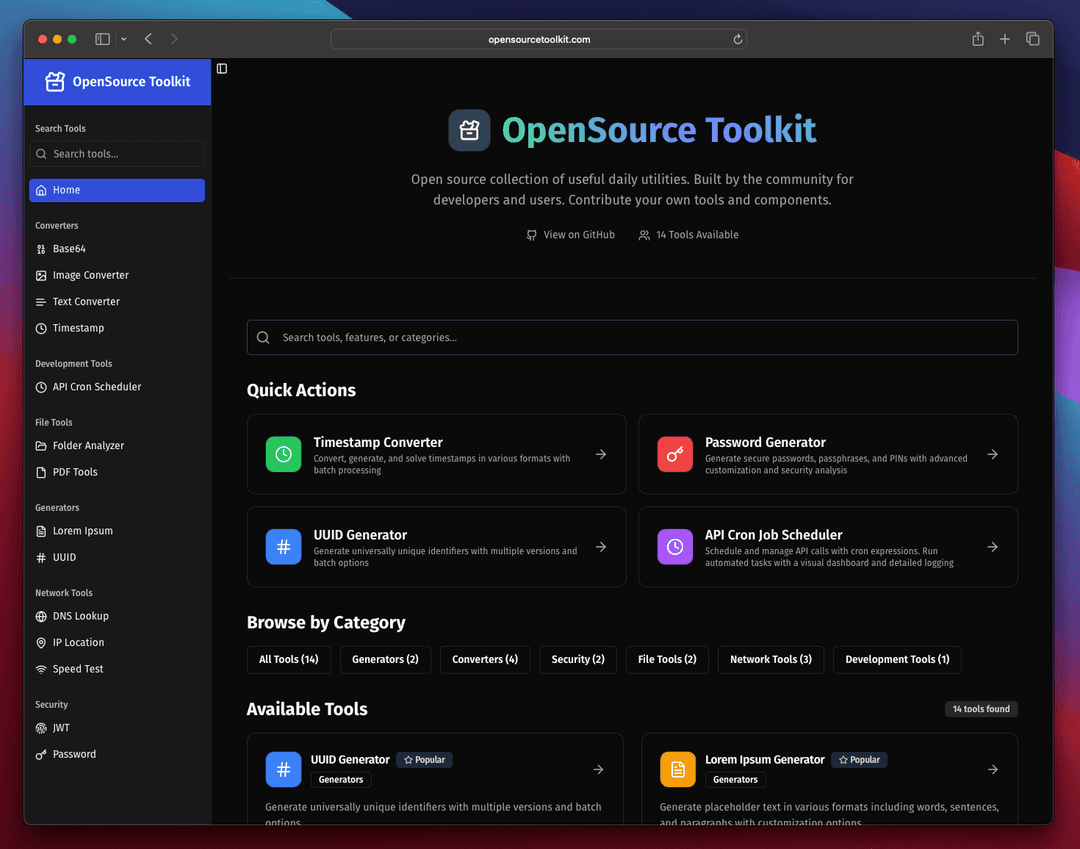Filter by Converters (4) category
The image size is (1080, 849).
point(485,659)
